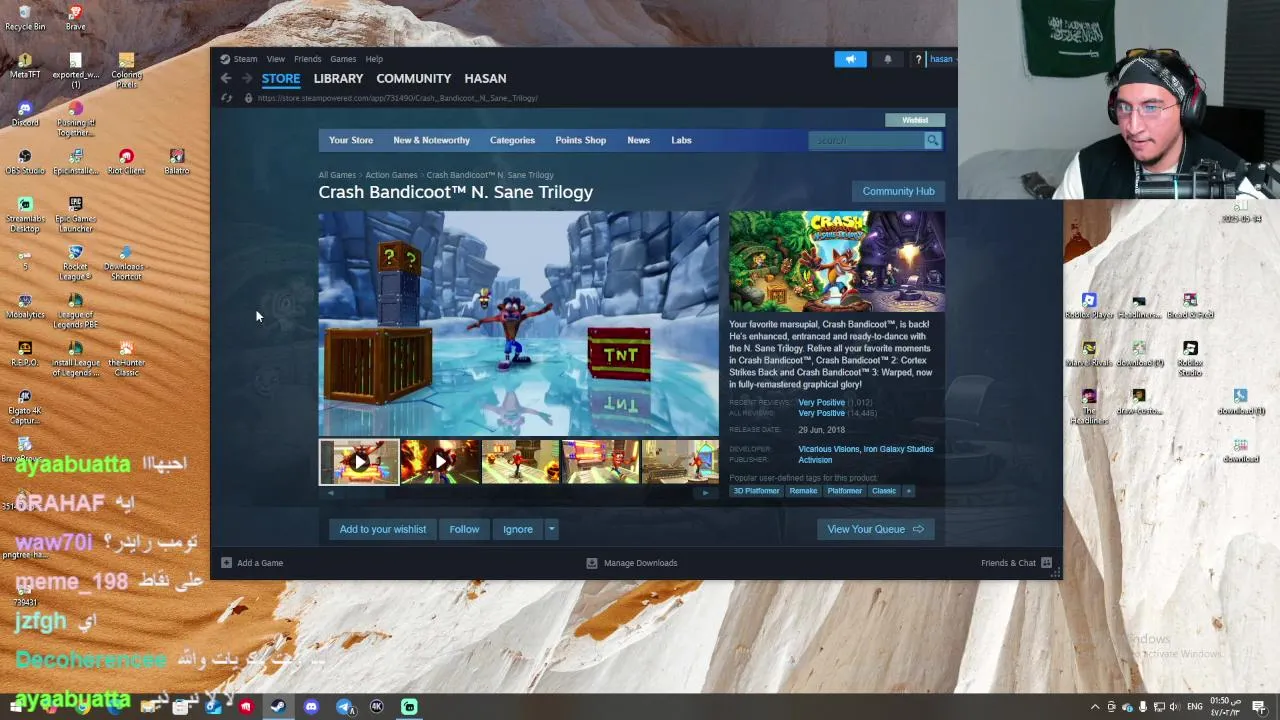Click Telegram icon in taskbar

tap(344, 707)
